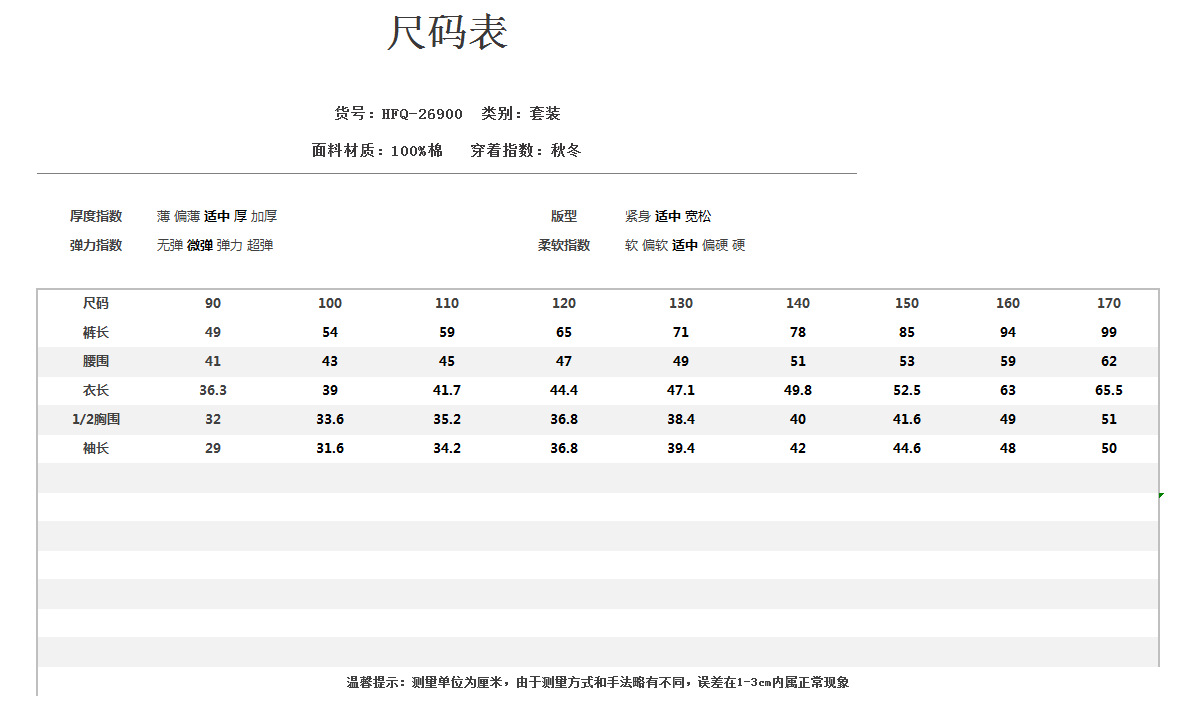Click 1/2胸围 value 36.8 for size 120

pyautogui.click(x=564, y=420)
